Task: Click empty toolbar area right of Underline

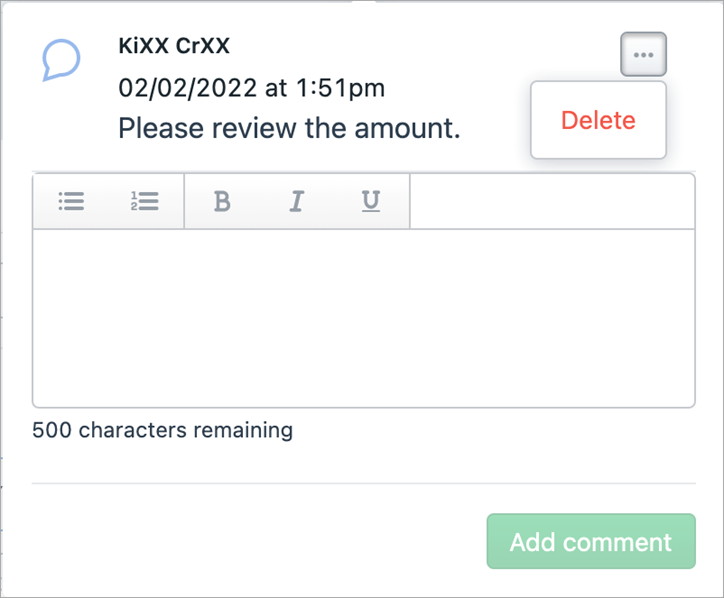Action: (552, 201)
